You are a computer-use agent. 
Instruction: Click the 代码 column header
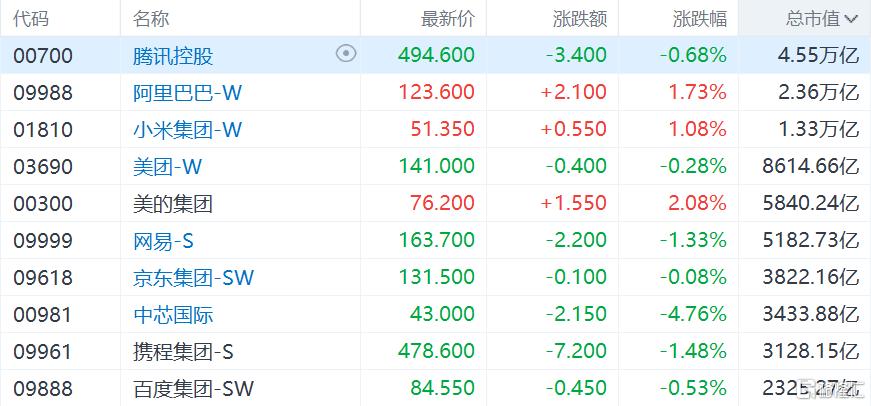32,19
